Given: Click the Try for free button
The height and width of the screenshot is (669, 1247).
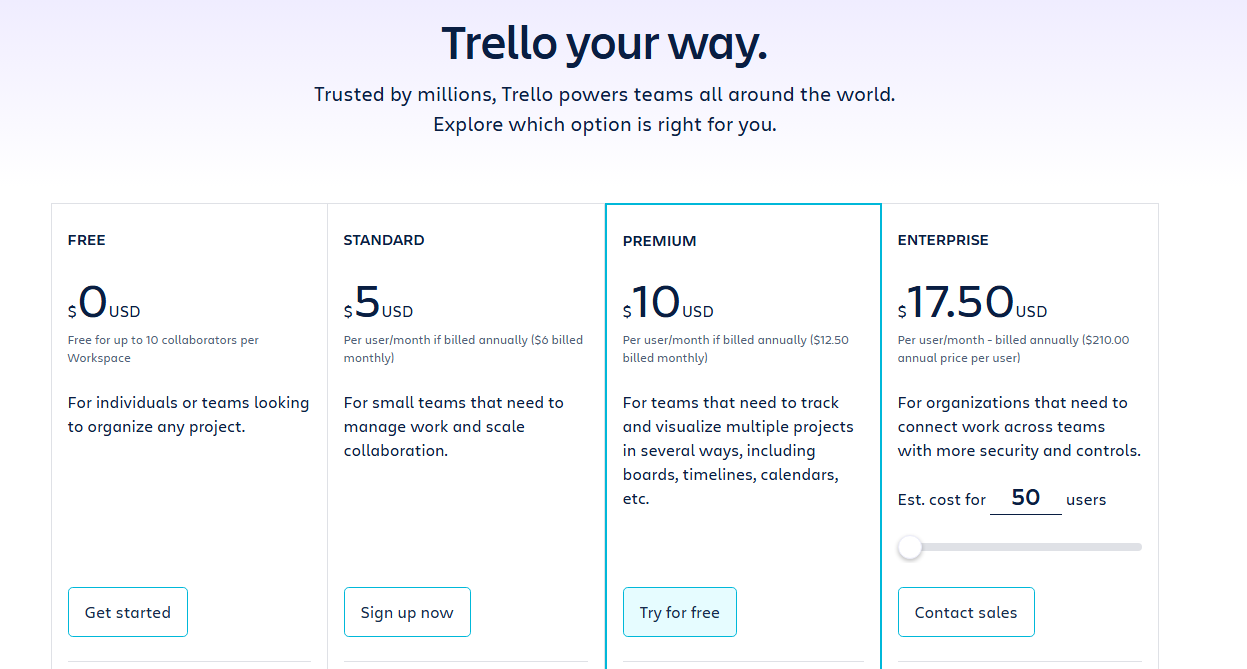Looking at the screenshot, I should [x=680, y=611].
